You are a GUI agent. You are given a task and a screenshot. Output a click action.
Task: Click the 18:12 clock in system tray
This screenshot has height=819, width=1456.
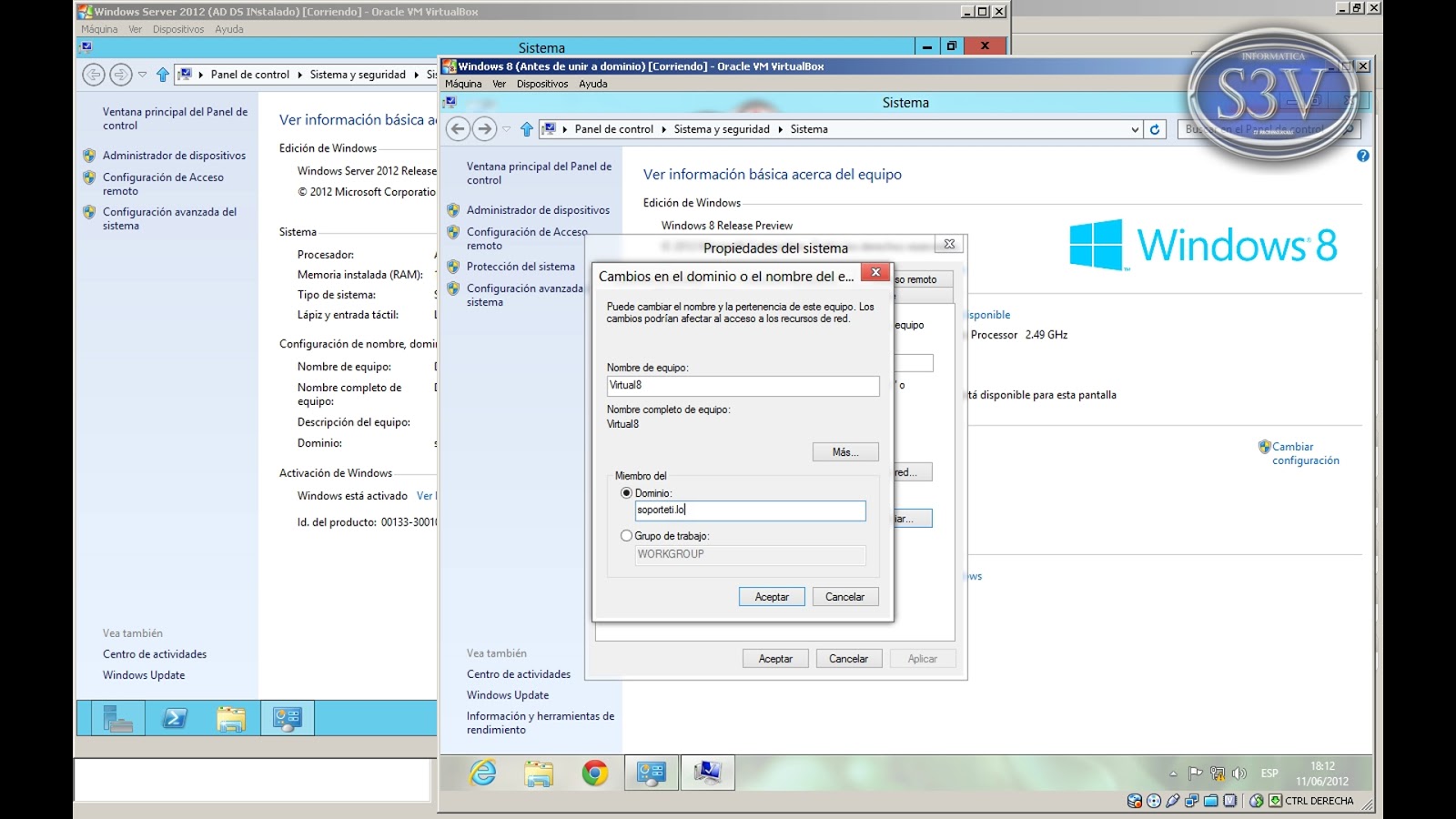click(1323, 766)
